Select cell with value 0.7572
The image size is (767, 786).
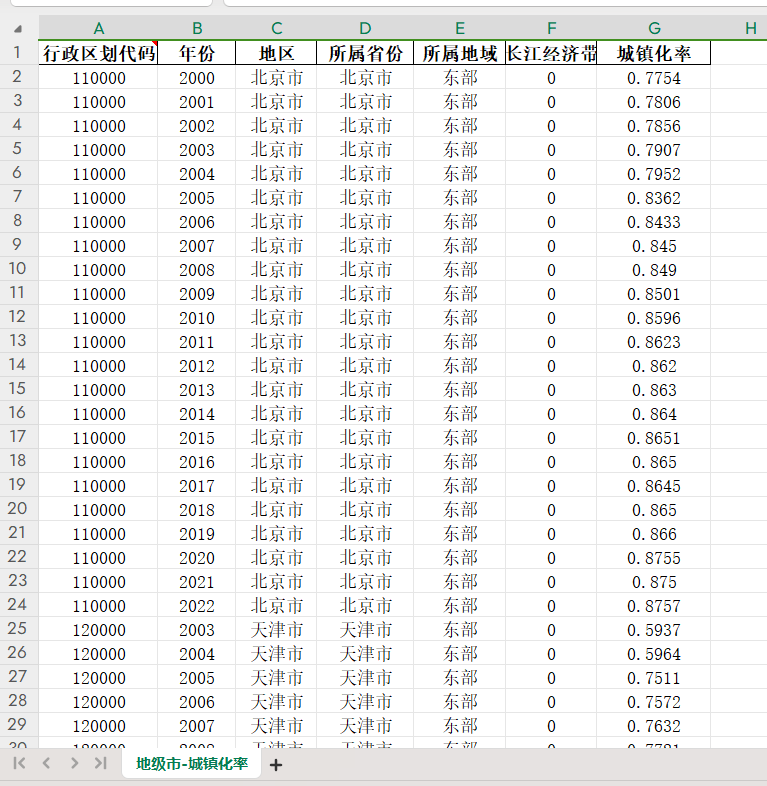[x=654, y=702]
